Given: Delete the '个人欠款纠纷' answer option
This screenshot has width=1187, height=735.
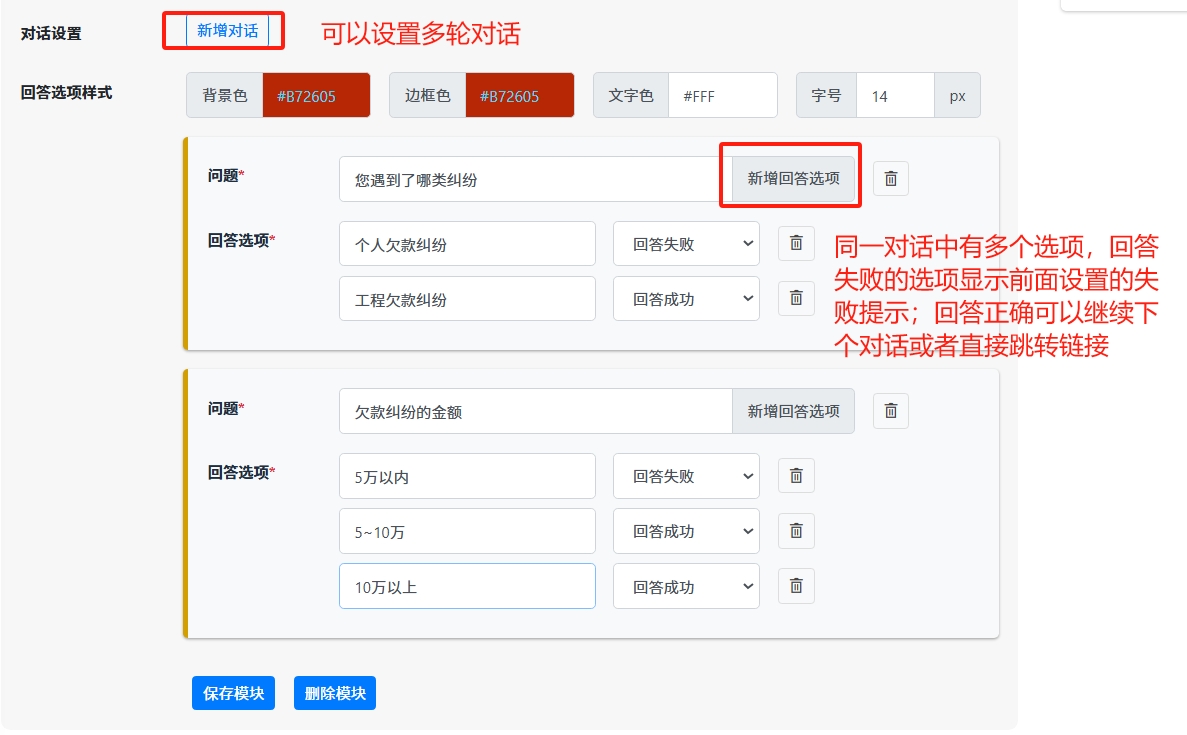Looking at the screenshot, I should pyautogui.click(x=796, y=243).
